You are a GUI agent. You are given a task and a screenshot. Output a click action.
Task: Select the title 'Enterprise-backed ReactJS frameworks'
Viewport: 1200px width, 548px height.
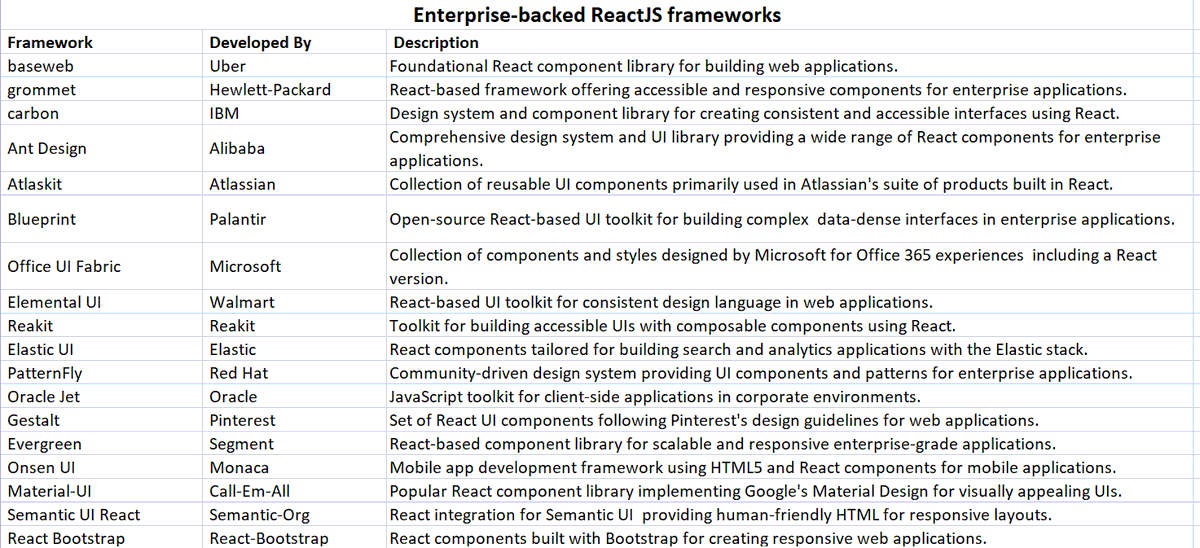pos(597,15)
